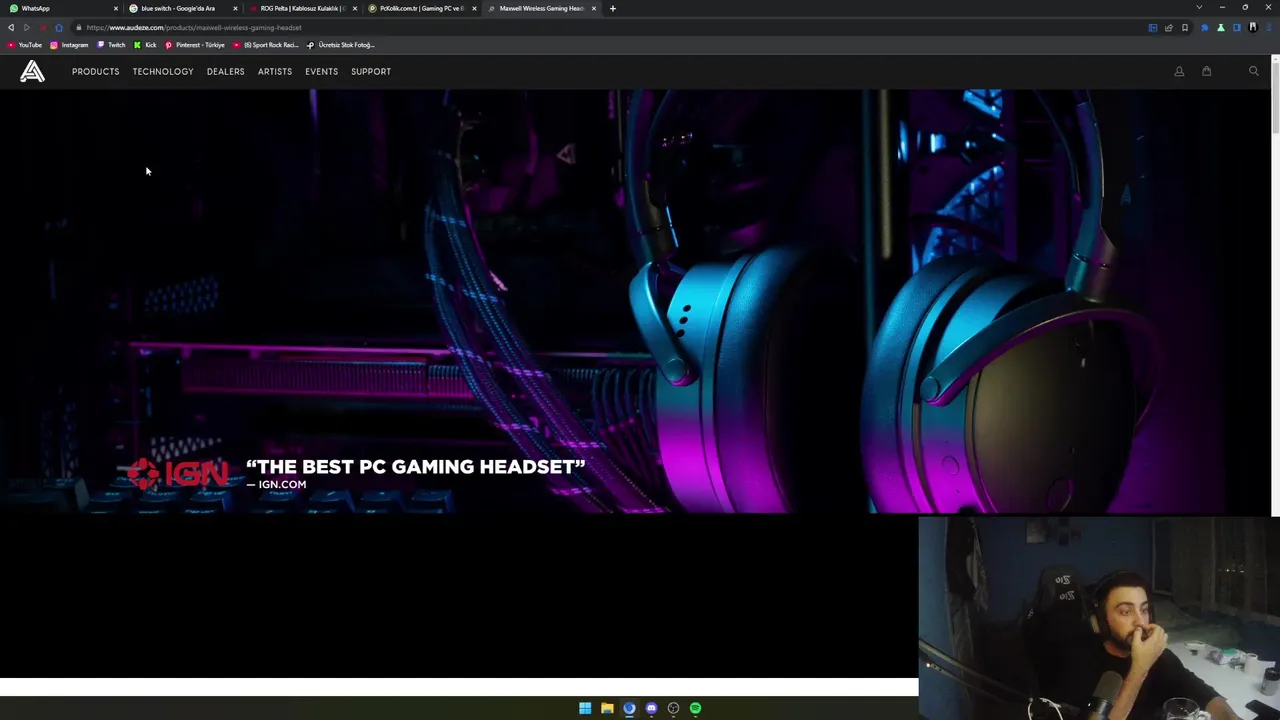Viewport: 1280px width, 720px height.
Task: Close the WhatsApp tab
Action: tap(115, 8)
